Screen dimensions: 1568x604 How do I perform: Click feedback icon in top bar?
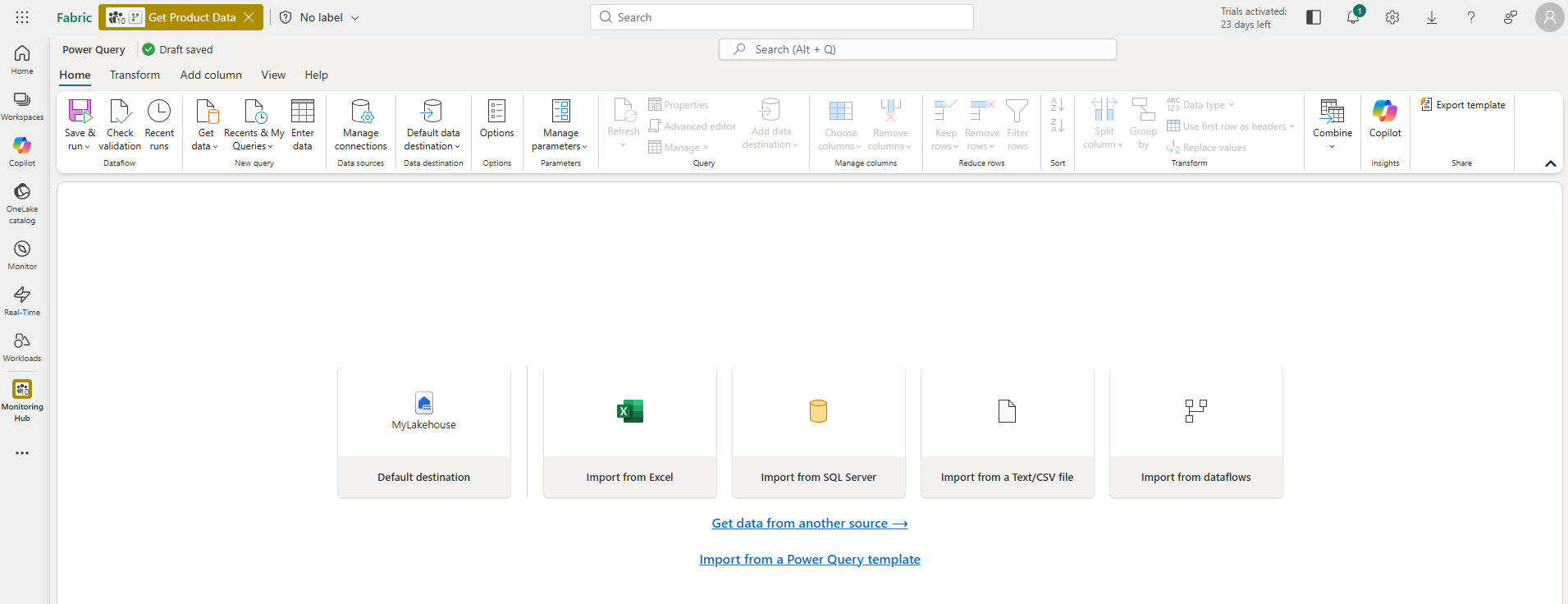1511,17
